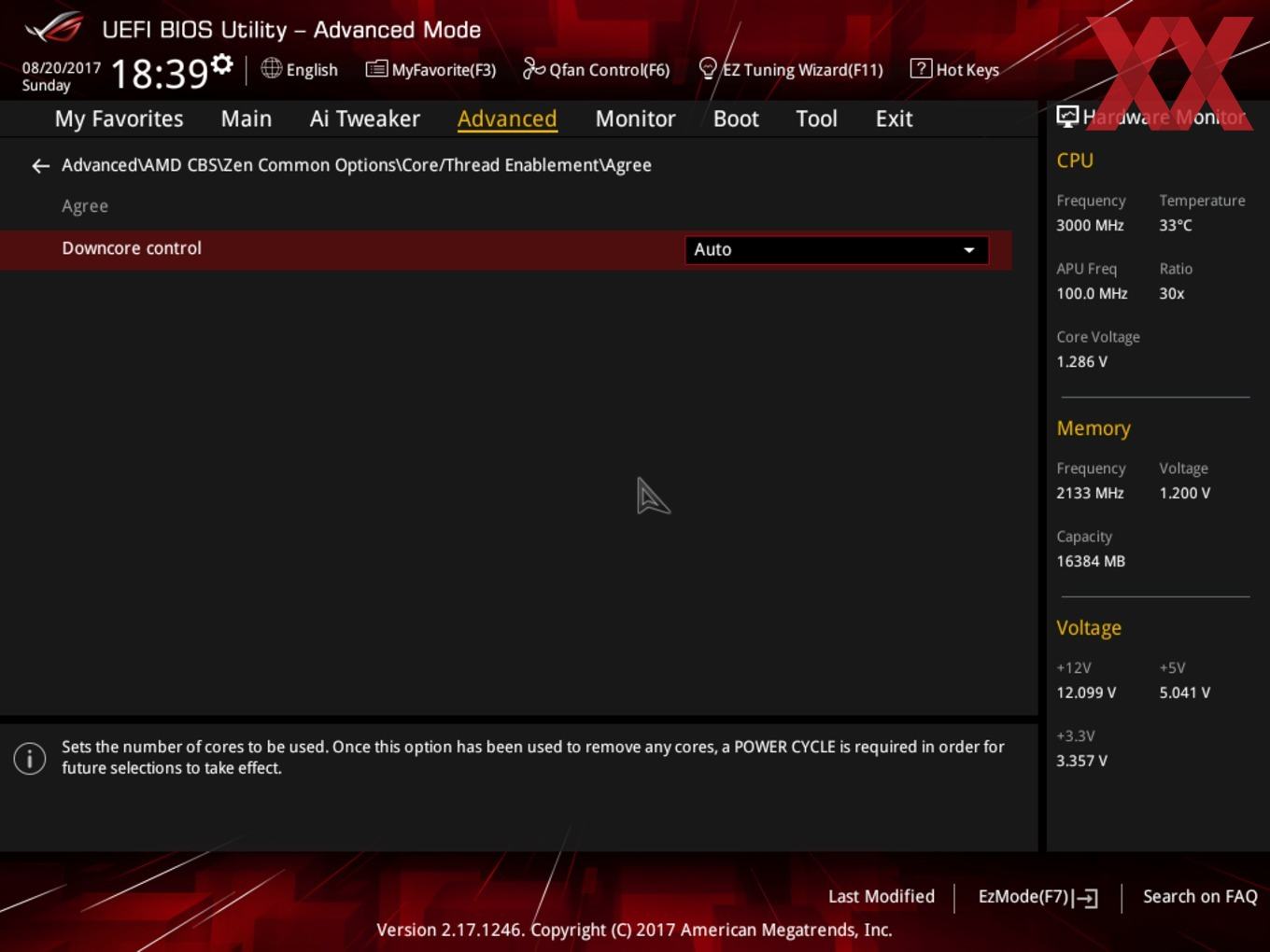Viewport: 1270px width, 952px height.
Task: Open the Main tab
Action: (x=247, y=119)
